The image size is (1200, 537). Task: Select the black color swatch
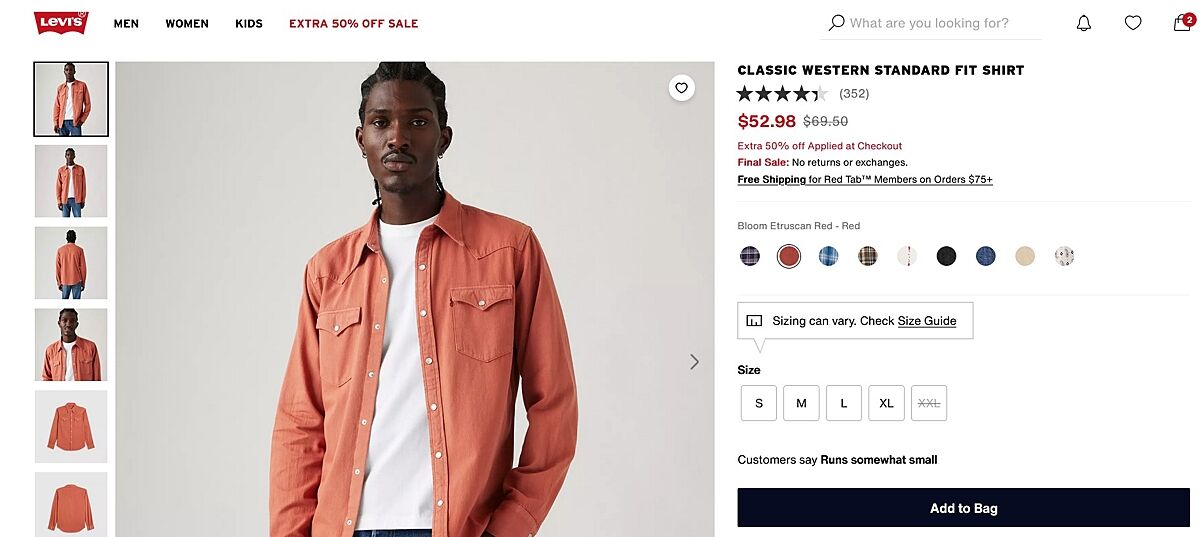pyautogui.click(x=946, y=256)
